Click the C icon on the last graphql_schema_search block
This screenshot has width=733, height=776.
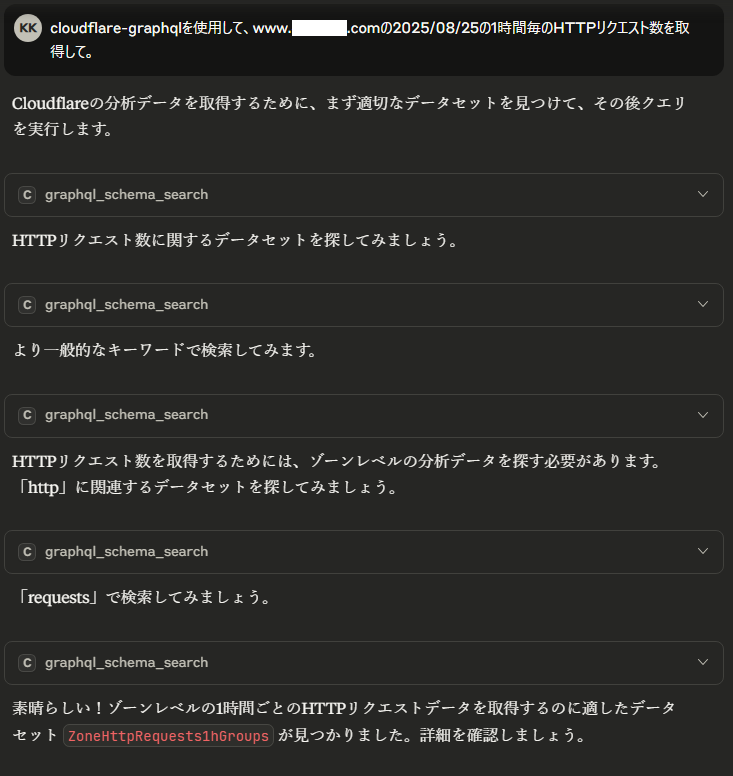click(x=28, y=663)
